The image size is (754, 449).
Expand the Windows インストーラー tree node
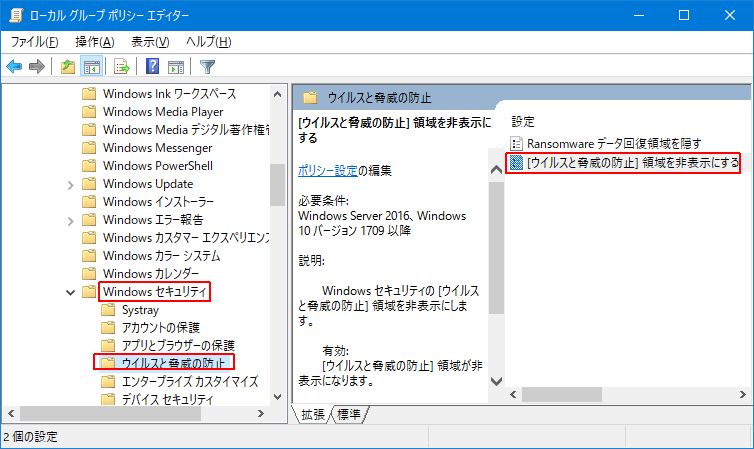click(x=70, y=202)
